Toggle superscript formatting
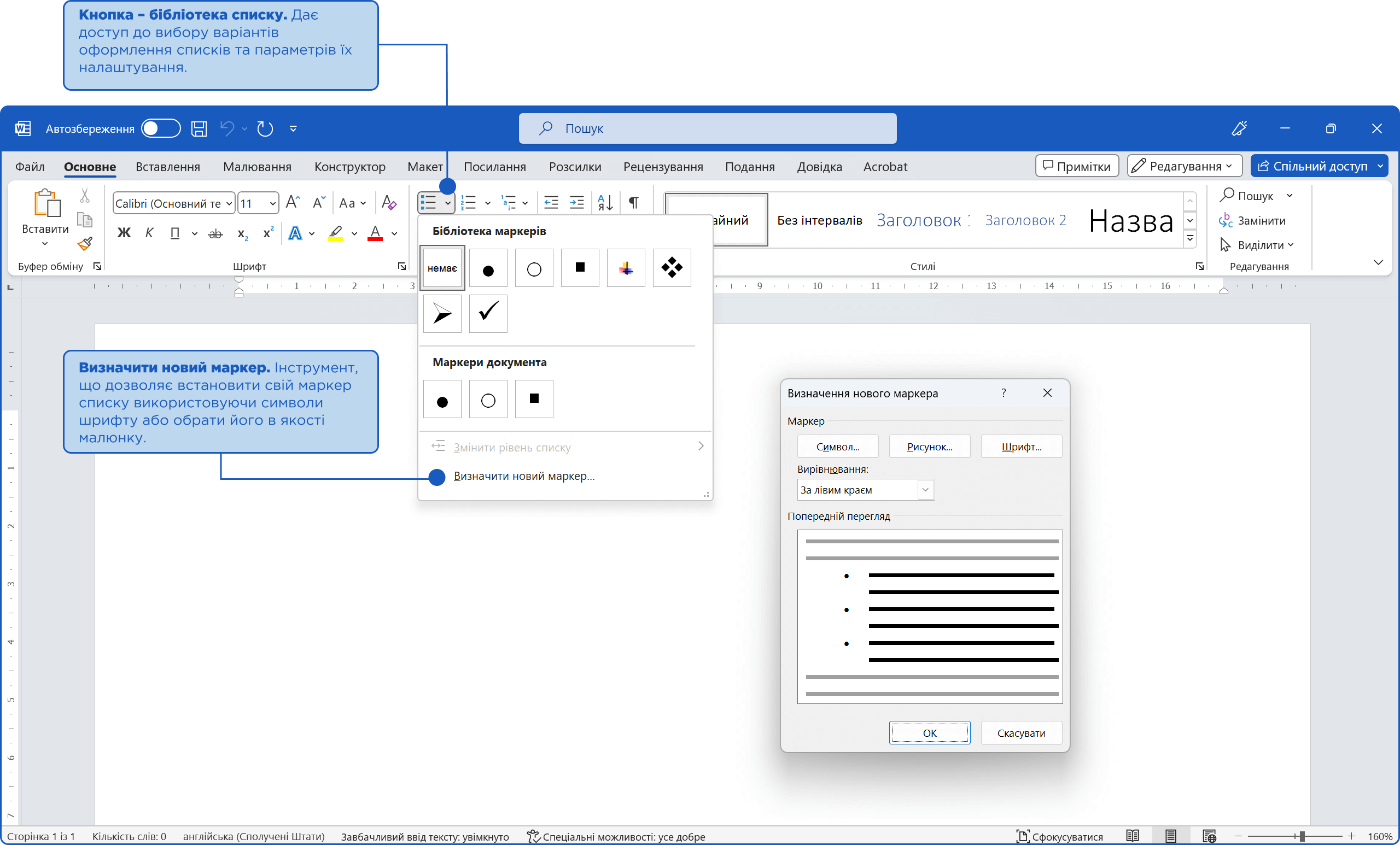 click(x=268, y=233)
